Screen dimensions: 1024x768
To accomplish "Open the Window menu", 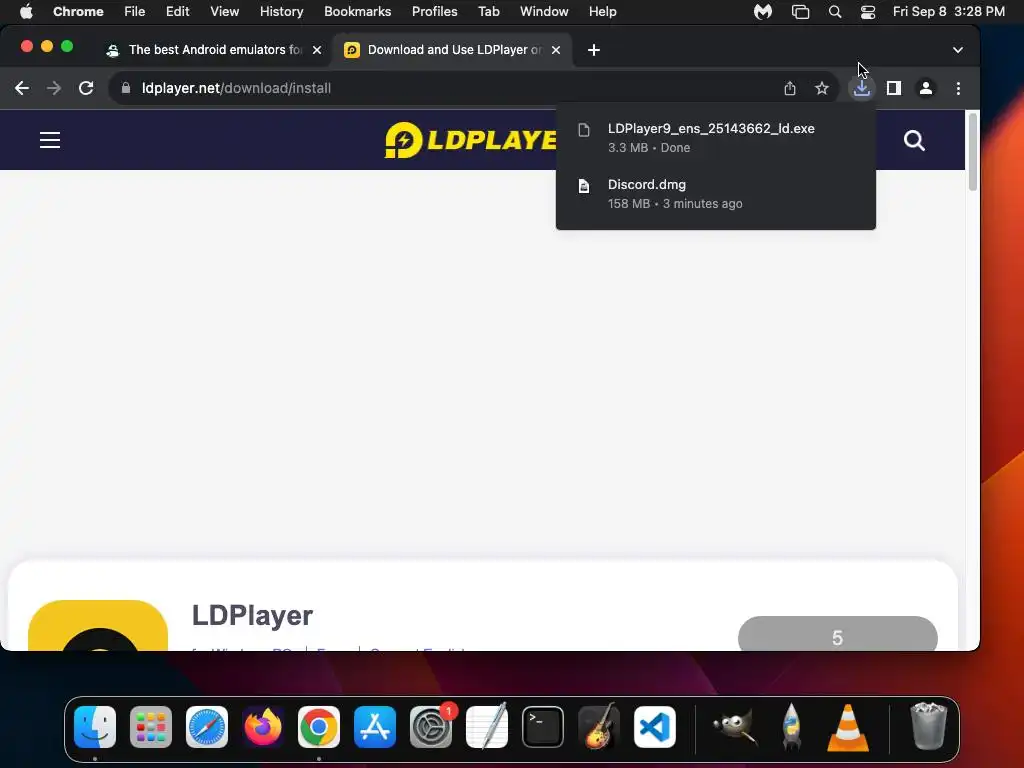I will pos(544,11).
